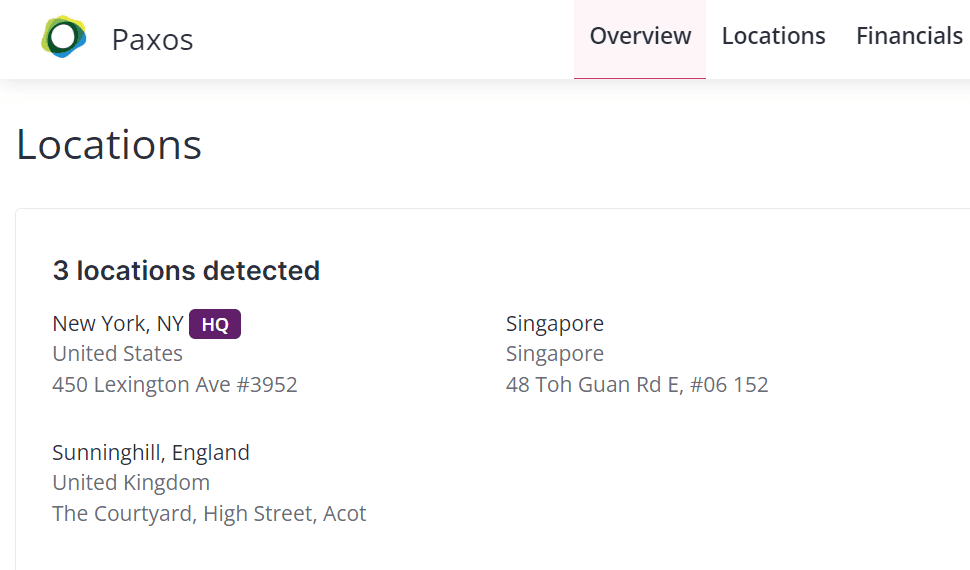Click the 450 Lexington Ave #3952 address
Screen dimensions: 970x570
pos(175,385)
